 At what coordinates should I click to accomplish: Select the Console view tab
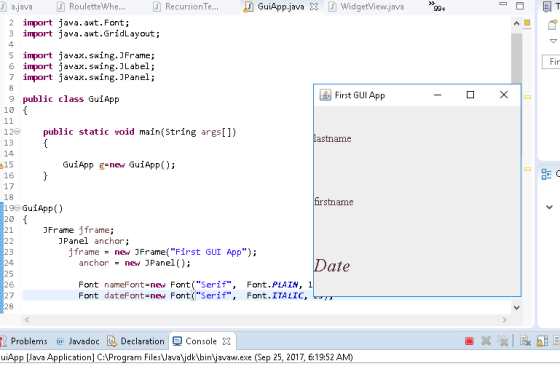(195, 341)
